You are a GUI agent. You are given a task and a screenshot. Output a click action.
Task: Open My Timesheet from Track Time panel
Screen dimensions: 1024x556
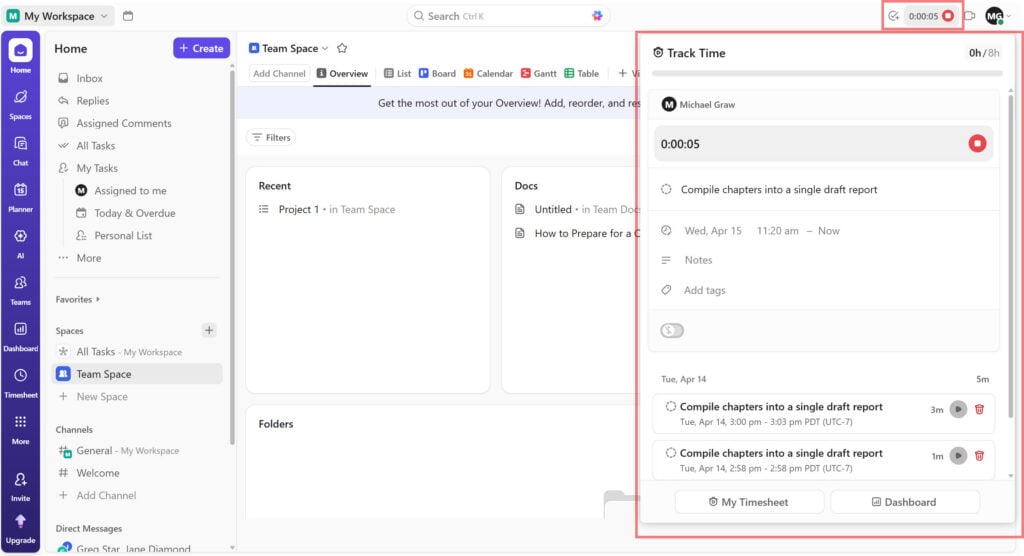point(749,502)
